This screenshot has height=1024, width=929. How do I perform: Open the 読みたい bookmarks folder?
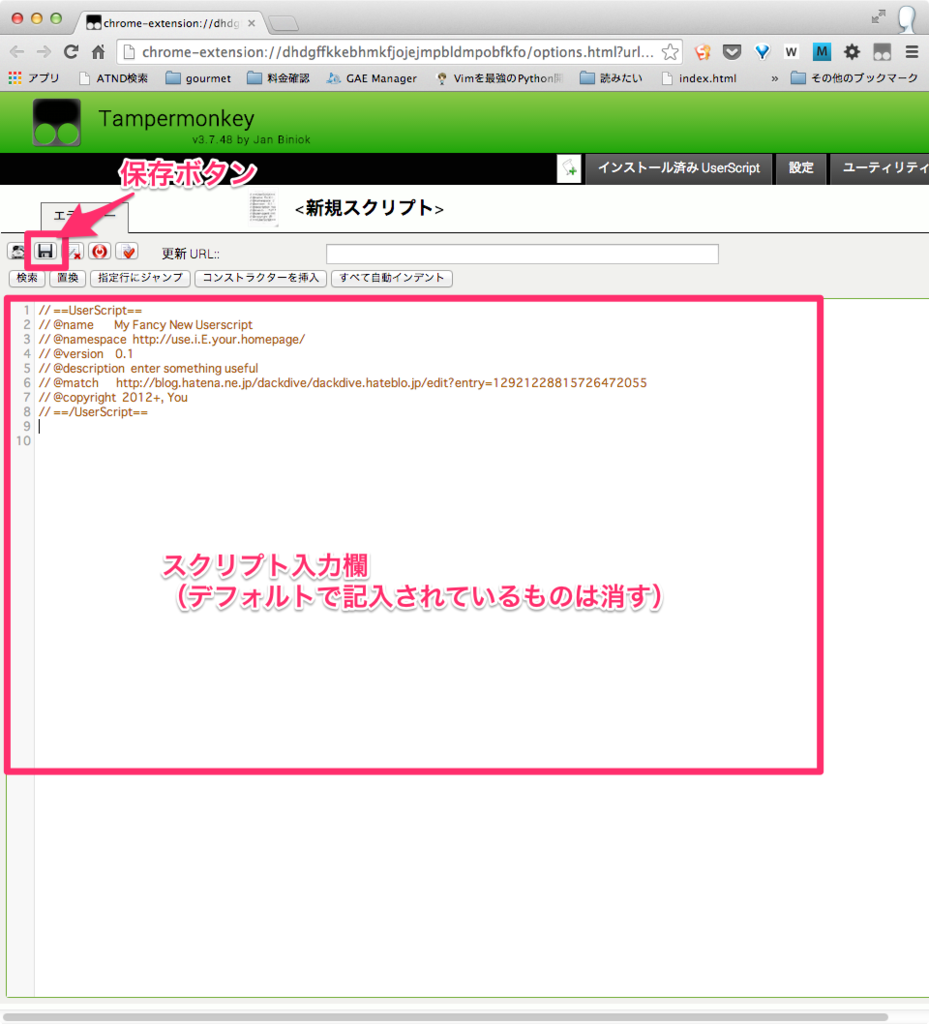click(612, 78)
